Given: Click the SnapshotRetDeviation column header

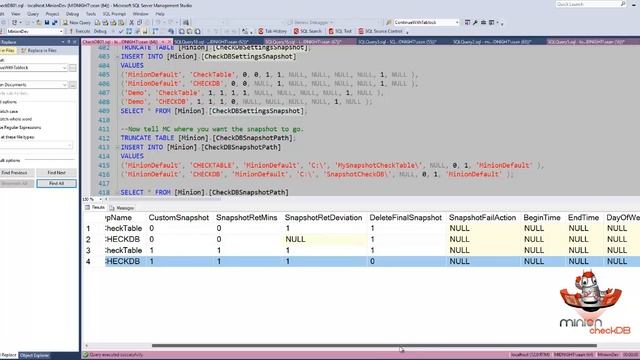Looking at the screenshot, I should point(323,218).
